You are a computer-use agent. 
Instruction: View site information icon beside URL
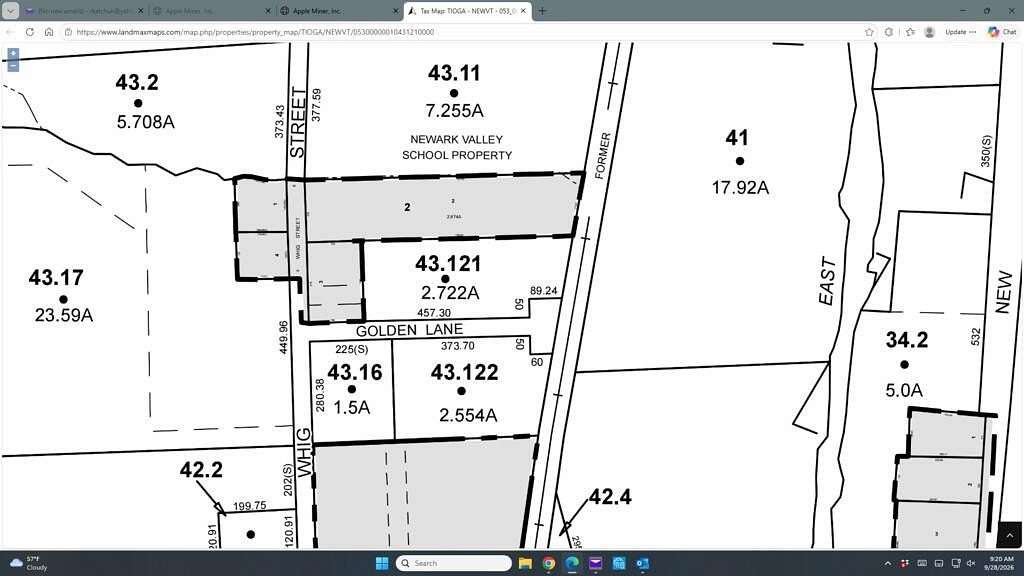pos(68,31)
